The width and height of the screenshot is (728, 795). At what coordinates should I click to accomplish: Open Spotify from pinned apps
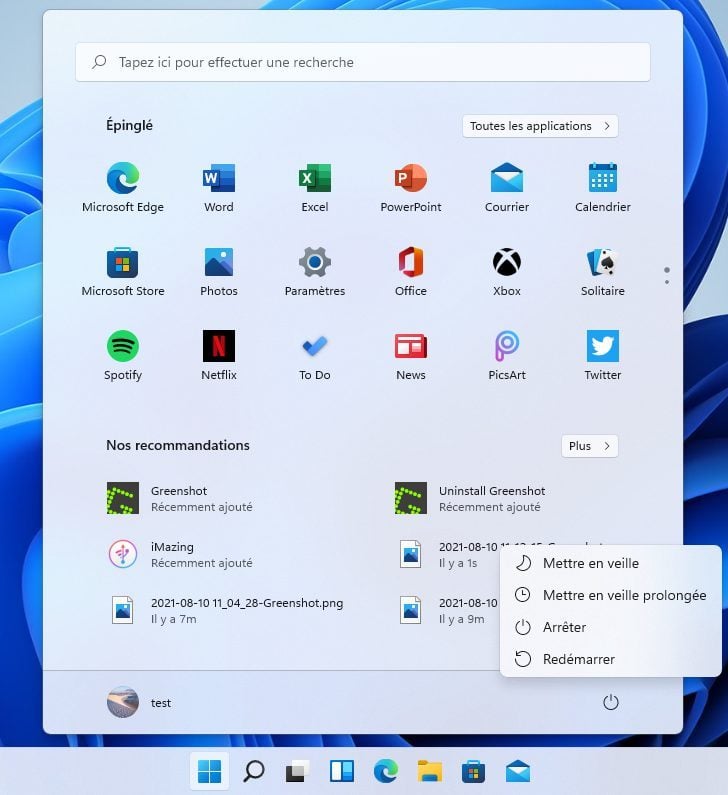point(123,355)
